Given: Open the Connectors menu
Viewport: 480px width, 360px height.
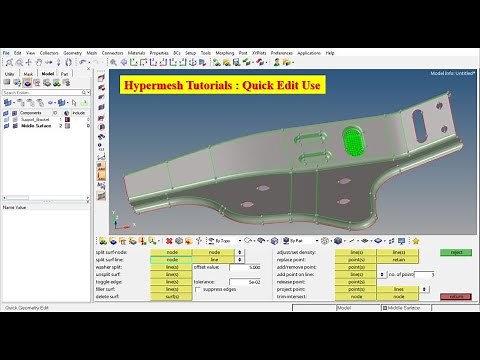Looking at the screenshot, I should click(112, 53).
